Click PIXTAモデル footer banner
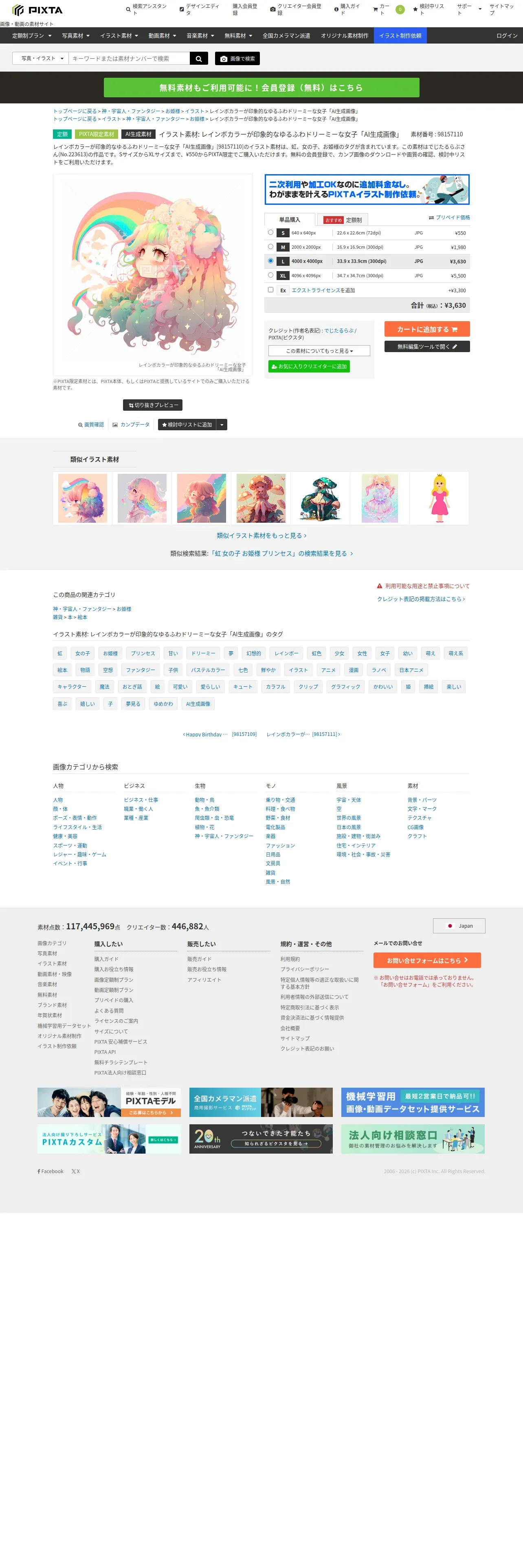The width and height of the screenshot is (523, 1568). coord(109,1102)
